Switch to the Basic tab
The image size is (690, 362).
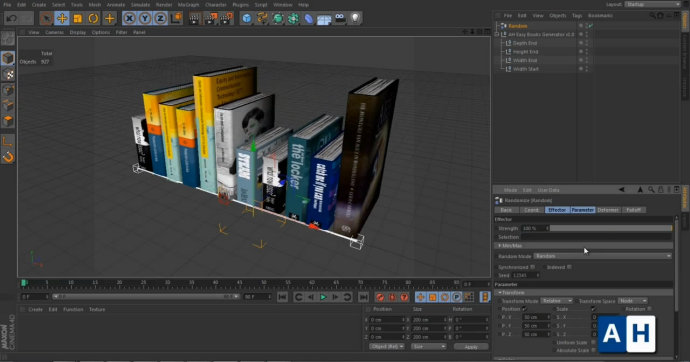pyautogui.click(x=506, y=210)
